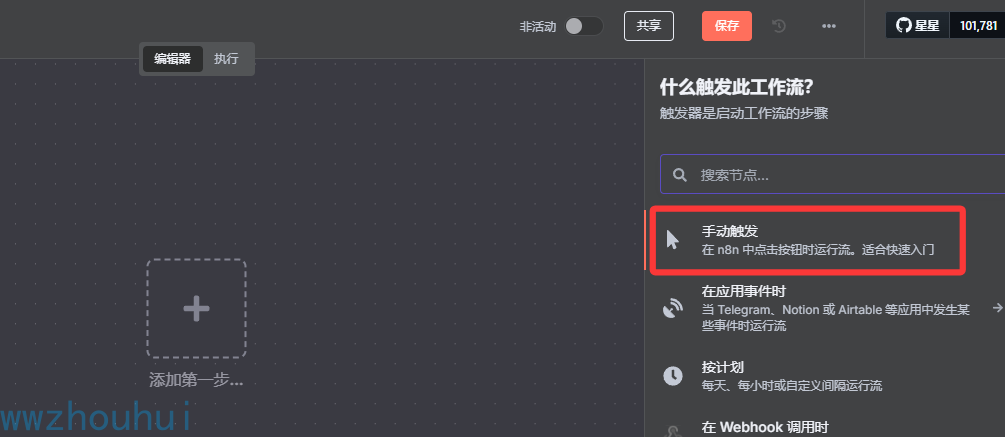
Task: Focus the 搜索节点 search field
Action: click(833, 174)
